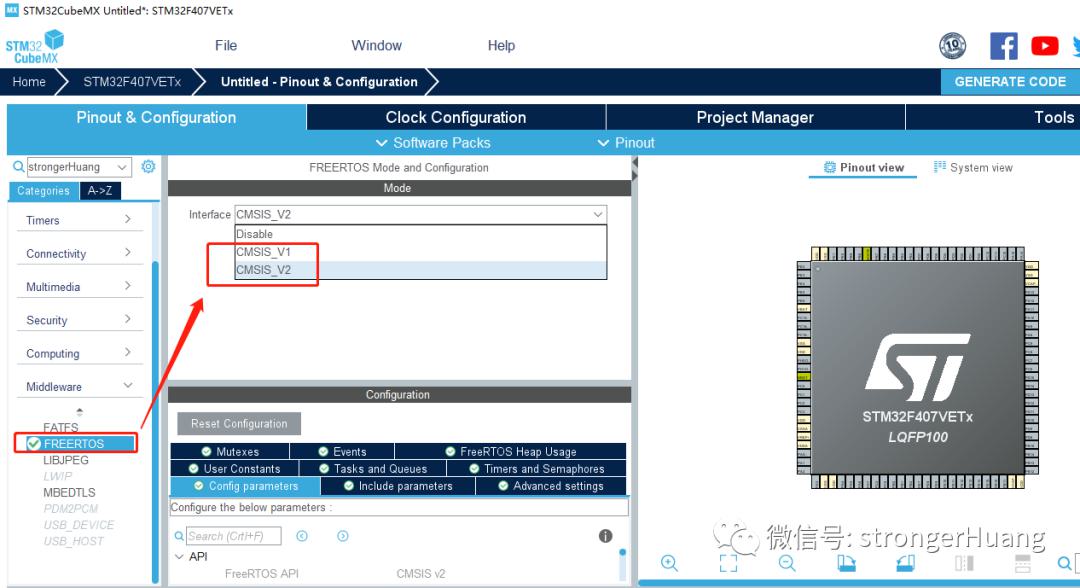Click the fit-to-screen frame icon
The height and width of the screenshot is (588, 1080).
coord(728,563)
